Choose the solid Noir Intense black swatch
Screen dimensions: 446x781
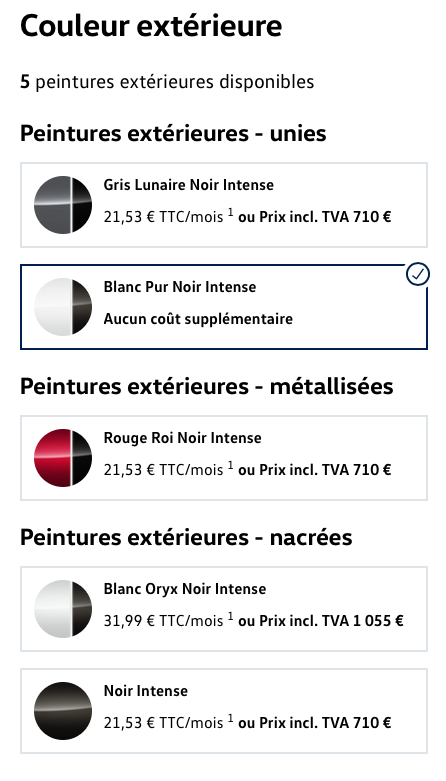point(63,711)
